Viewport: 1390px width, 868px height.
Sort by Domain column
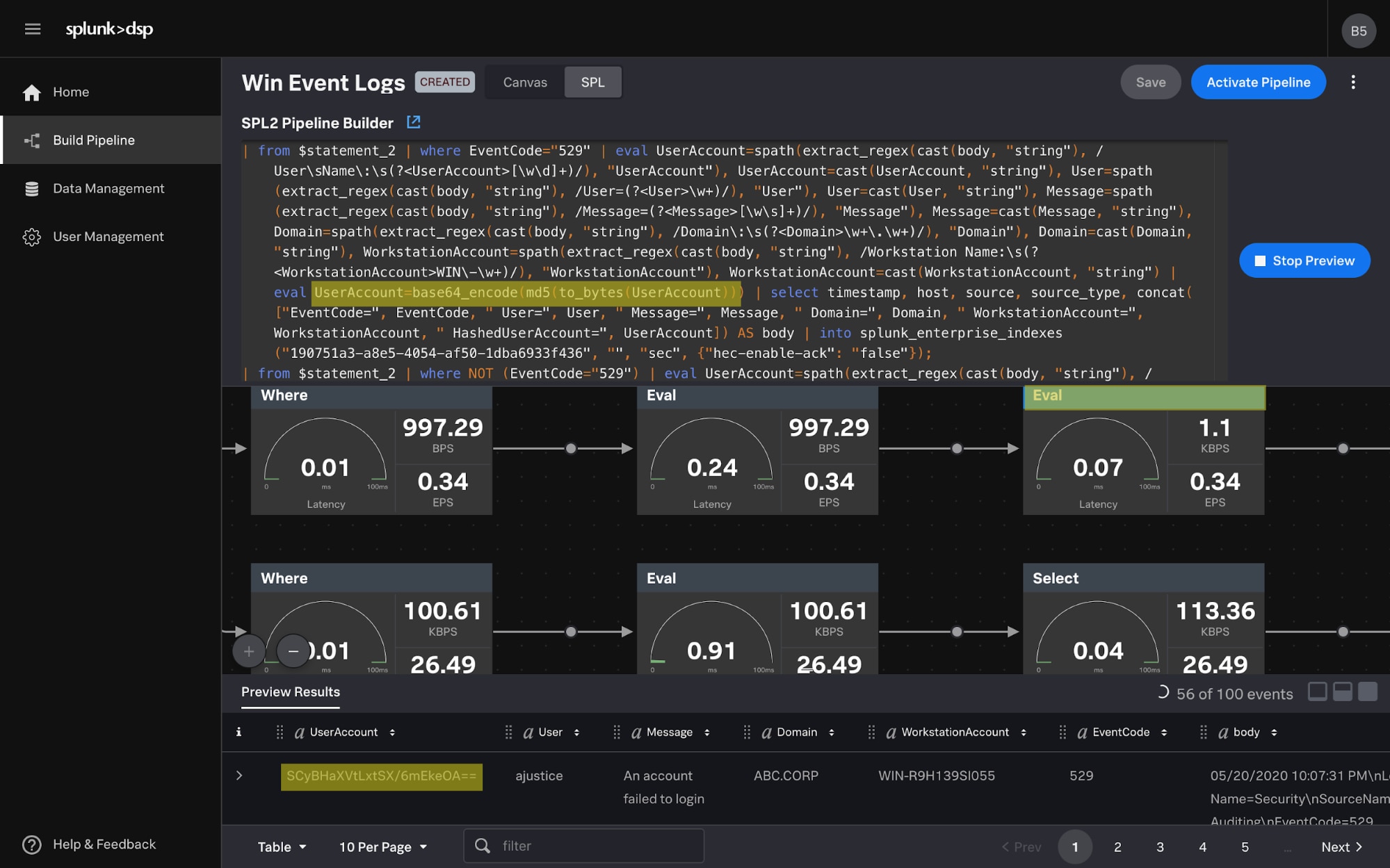click(x=831, y=732)
